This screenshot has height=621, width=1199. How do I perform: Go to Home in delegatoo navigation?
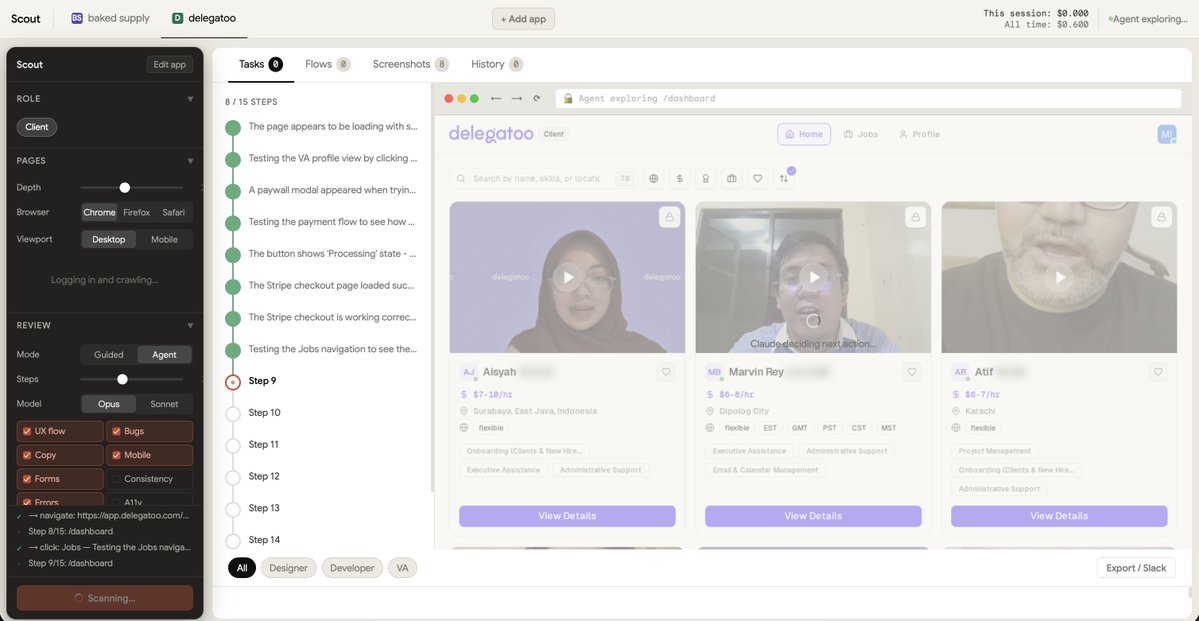[x=804, y=134]
